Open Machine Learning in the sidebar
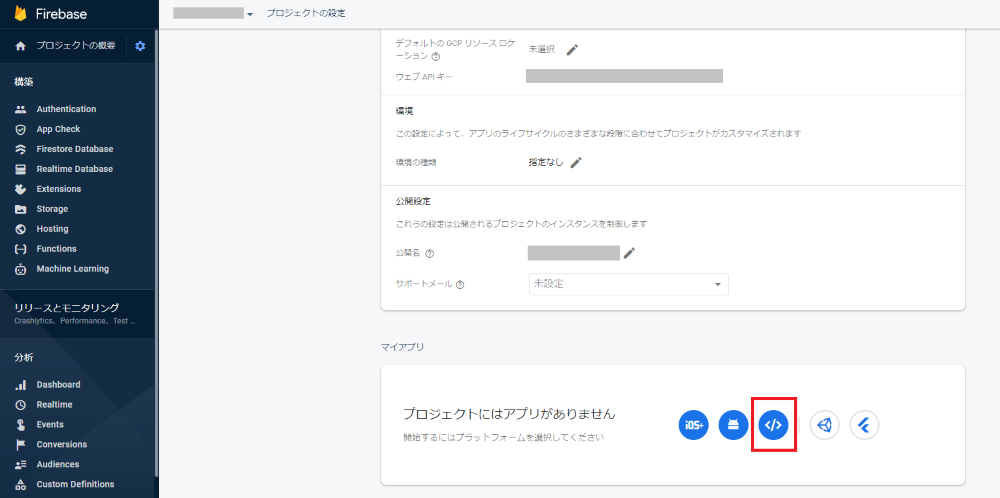Viewport: 1000px width, 498px height. [73, 269]
